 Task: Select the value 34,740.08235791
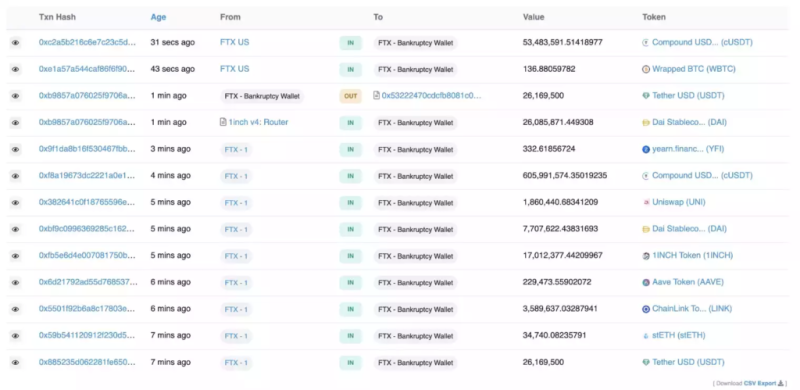click(x=555, y=335)
